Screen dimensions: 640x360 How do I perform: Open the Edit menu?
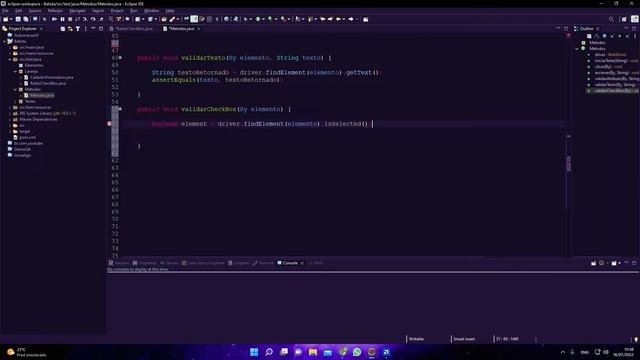(19, 11)
